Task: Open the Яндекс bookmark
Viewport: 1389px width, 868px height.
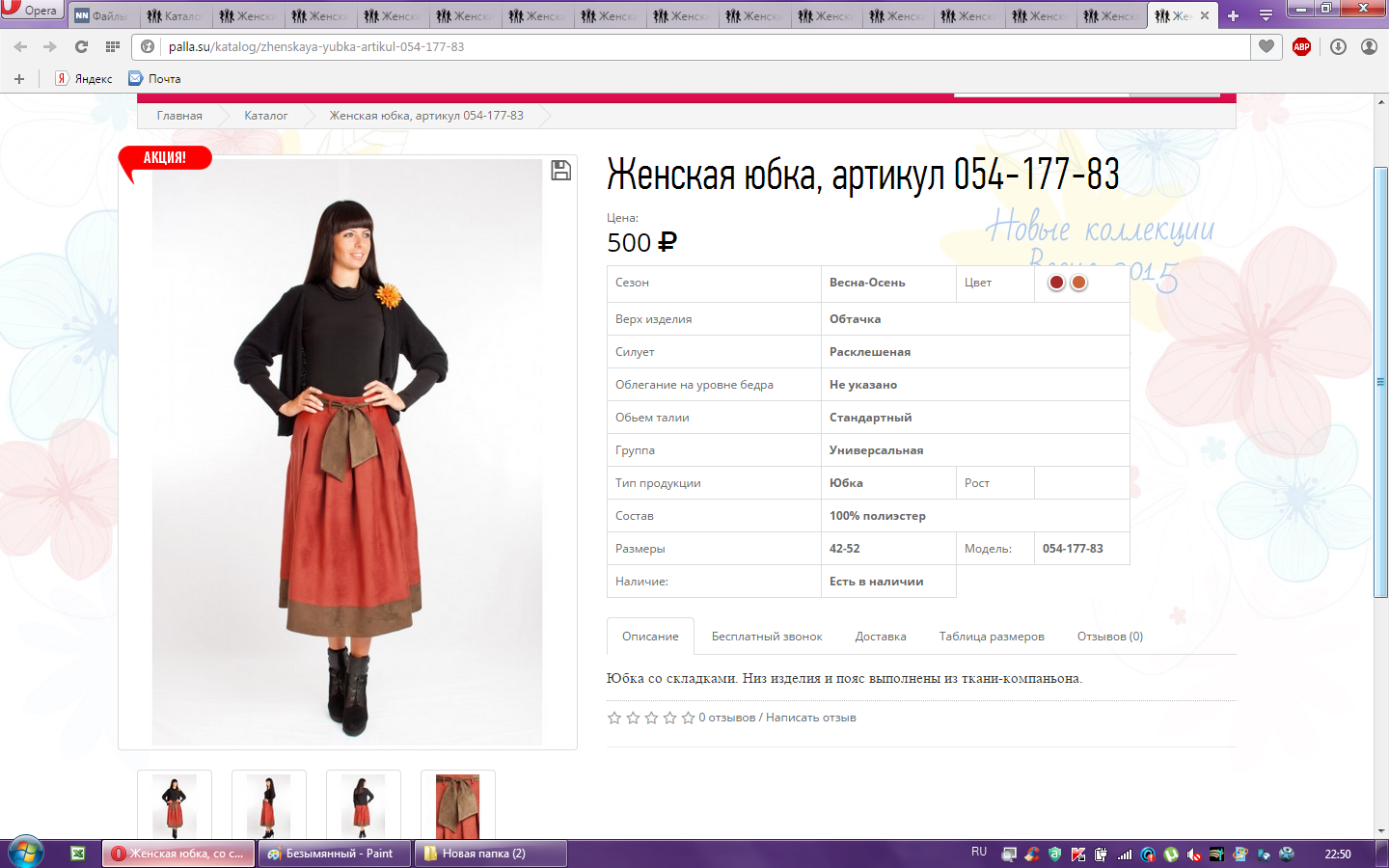Action: (x=84, y=79)
